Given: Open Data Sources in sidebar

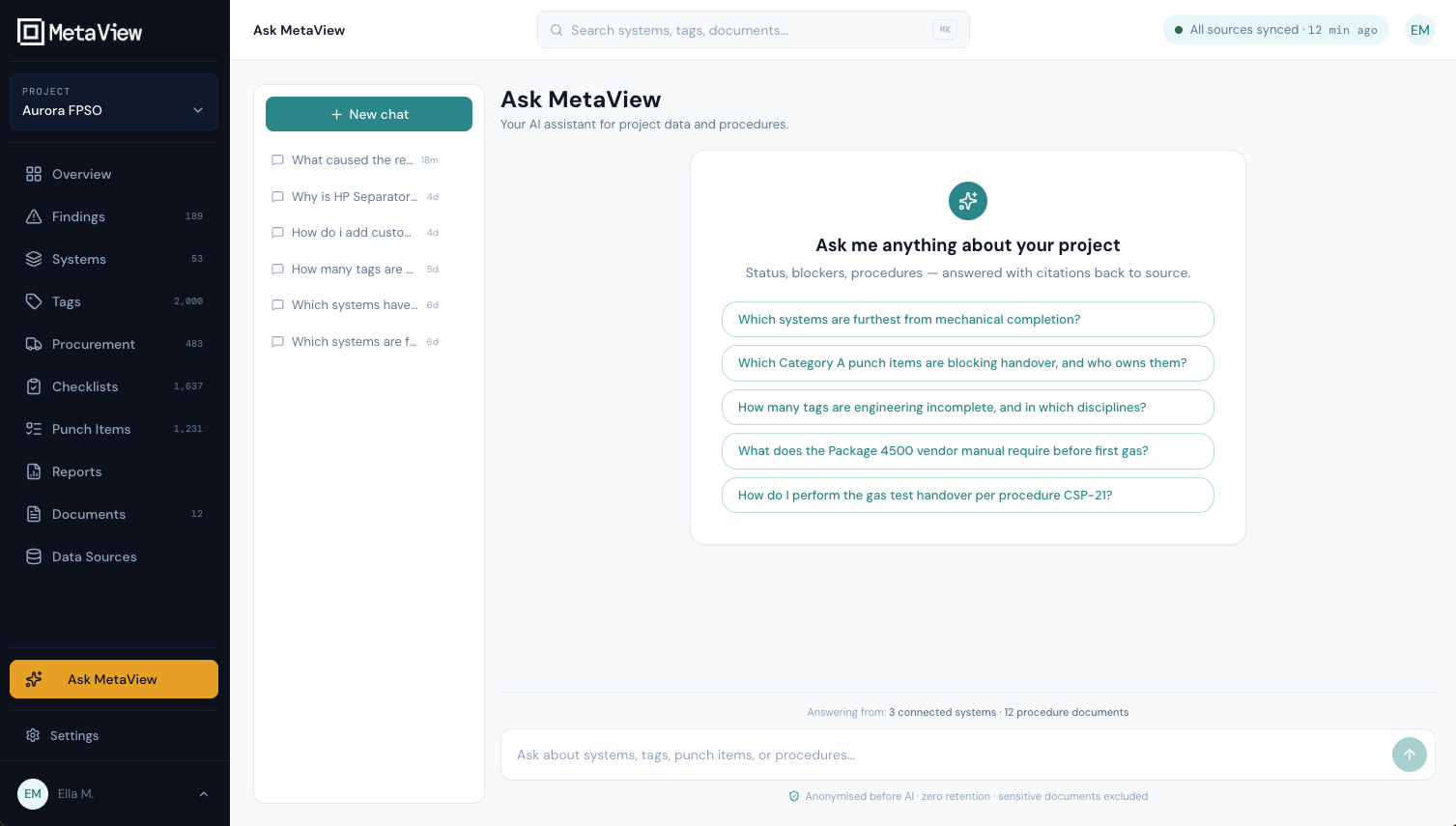Looking at the screenshot, I should click(x=114, y=556).
